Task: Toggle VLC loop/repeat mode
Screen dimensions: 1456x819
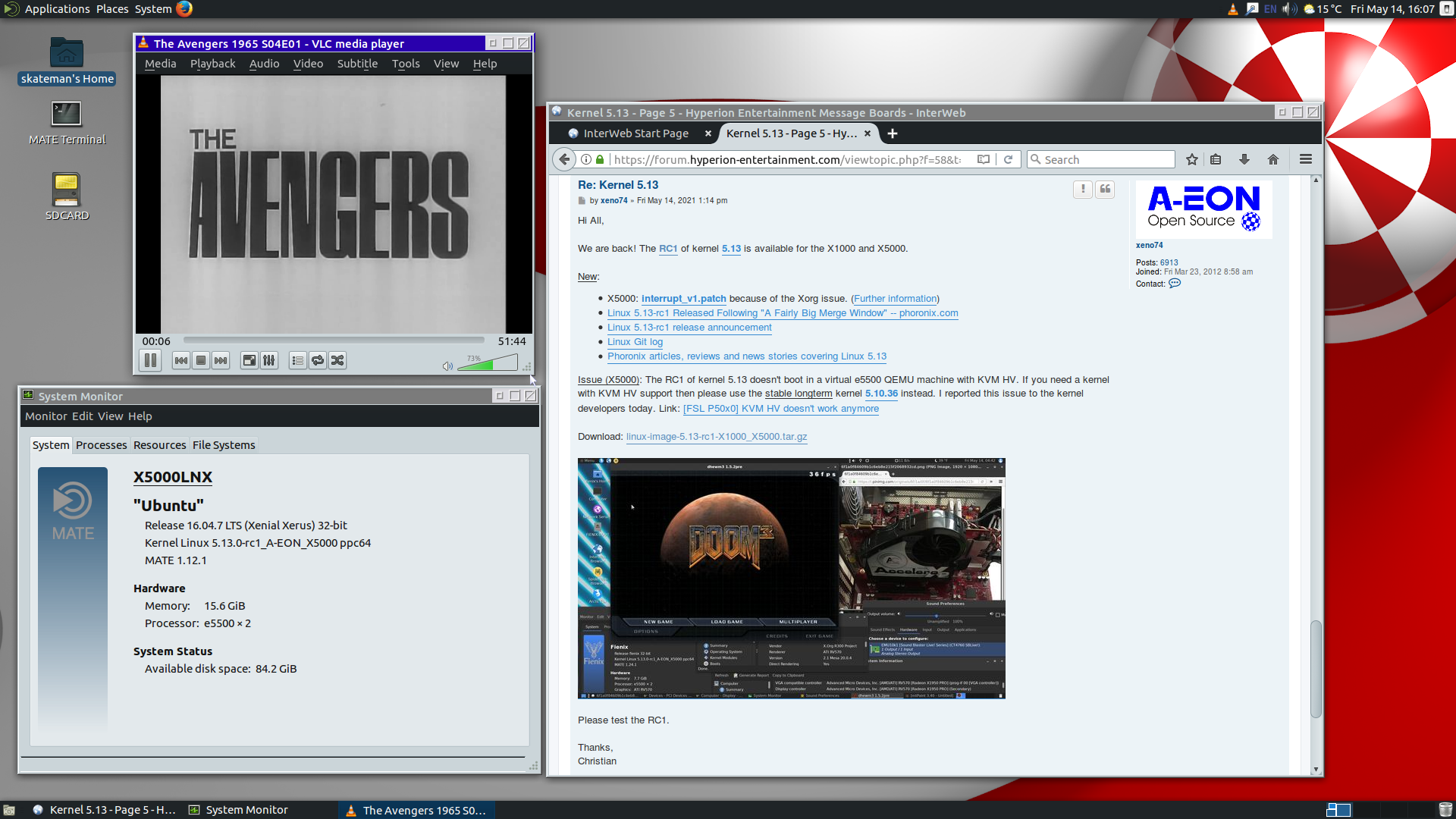Action: coord(318,361)
